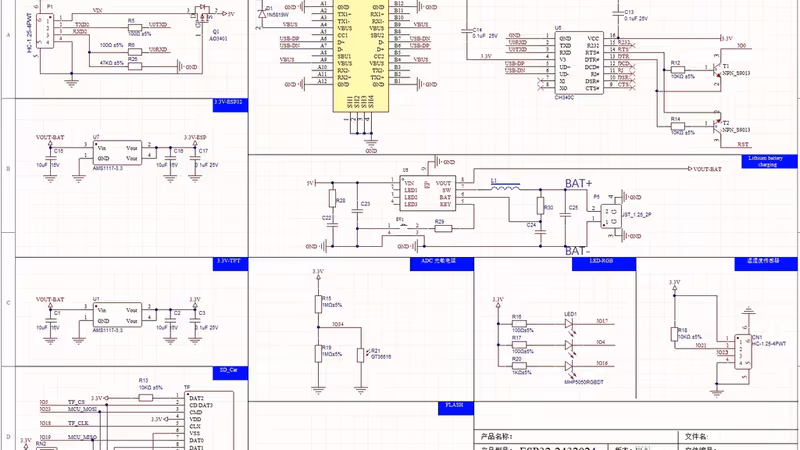Click the MCU_MOSI net label

pos(82,409)
